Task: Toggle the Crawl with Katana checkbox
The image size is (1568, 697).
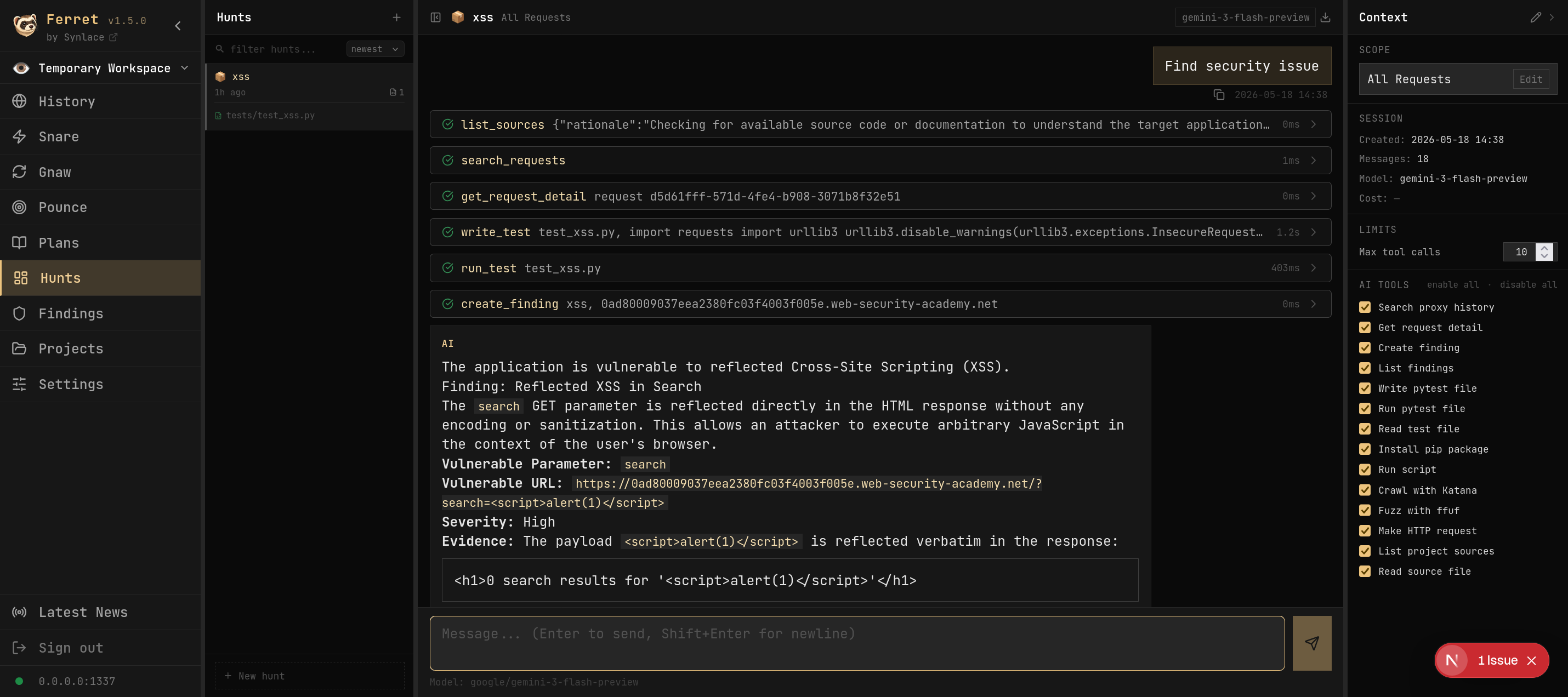Action: (1365, 490)
